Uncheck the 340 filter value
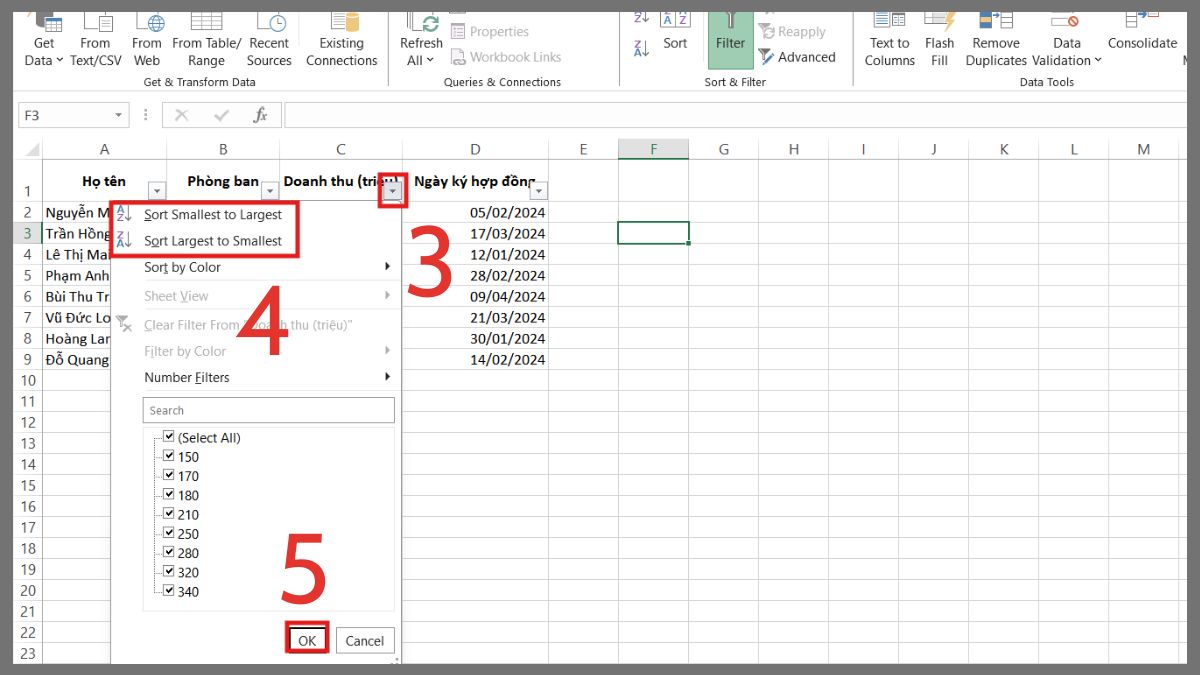The image size is (1200, 675). [x=169, y=590]
